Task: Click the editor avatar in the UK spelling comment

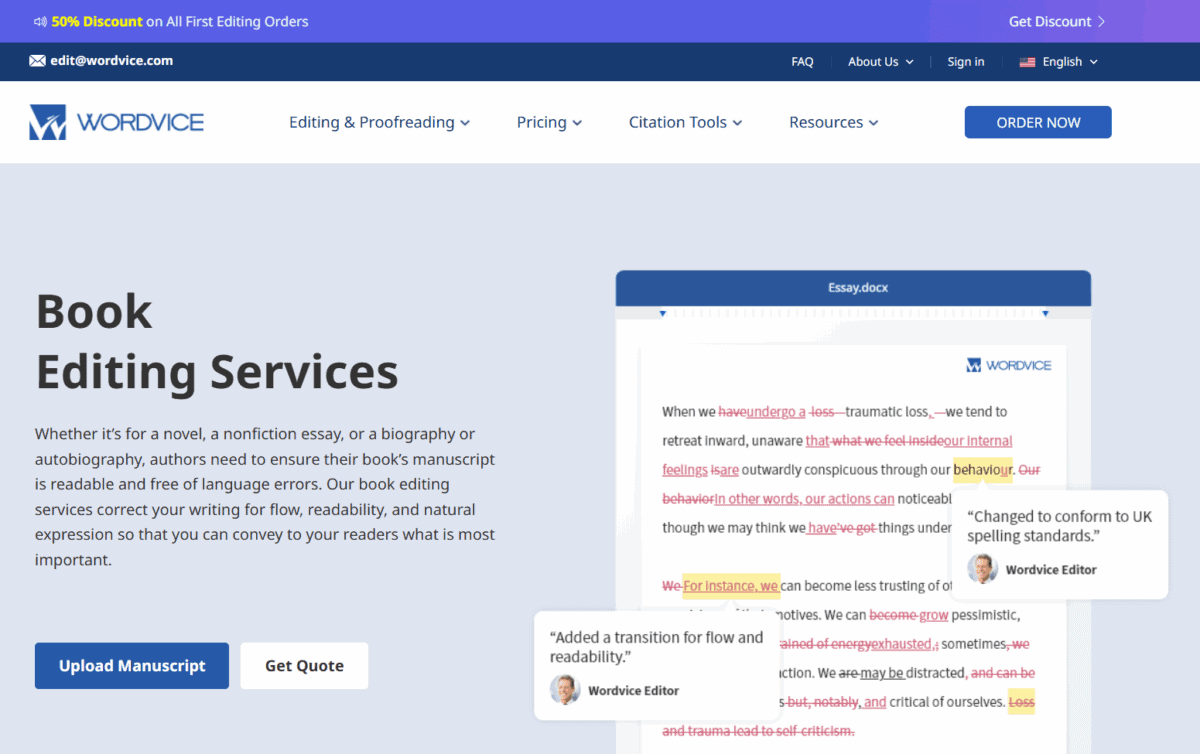Action: 982,569
